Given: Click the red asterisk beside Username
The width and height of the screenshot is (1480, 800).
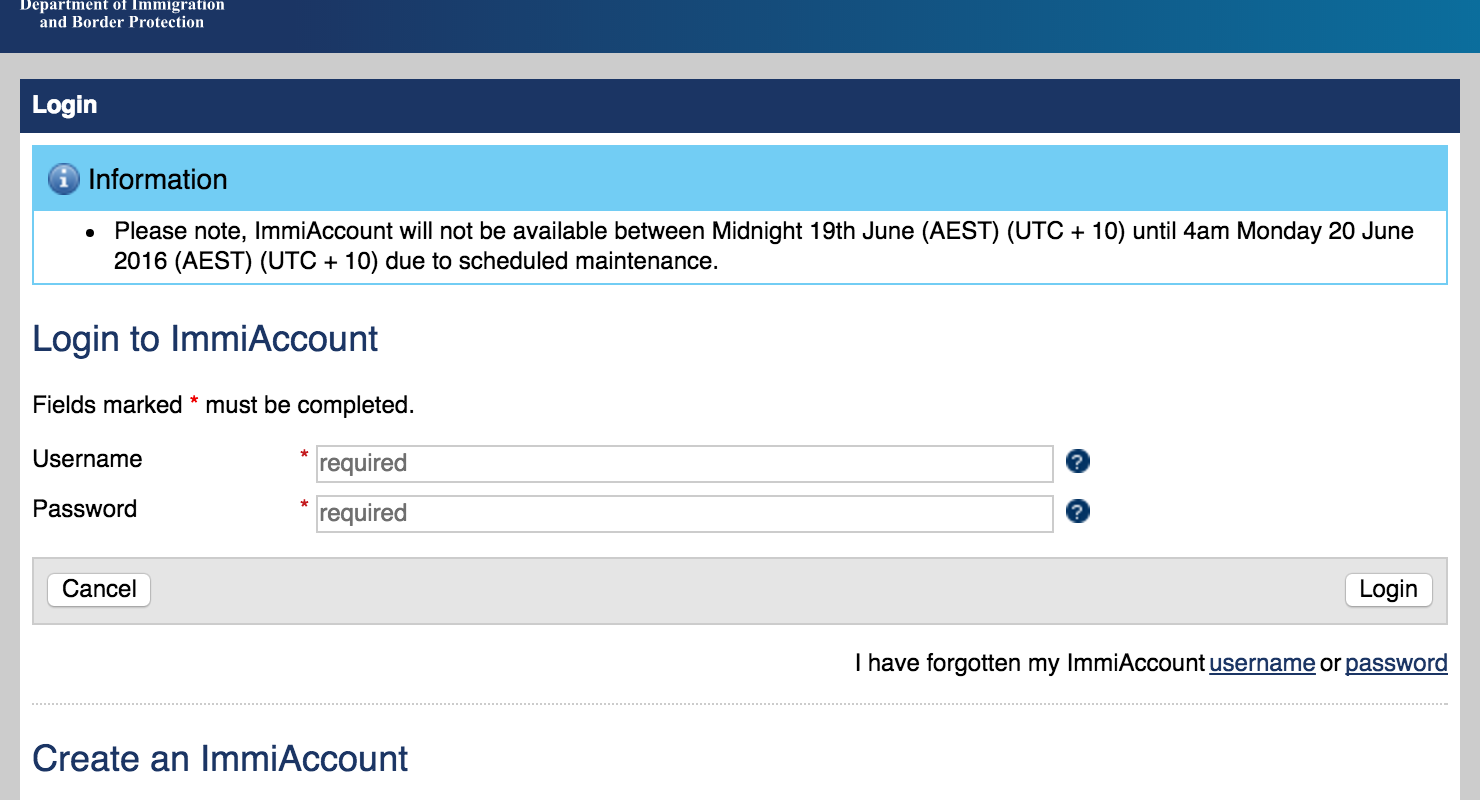Looking at the screenshot, I should (x=304, y=456).
